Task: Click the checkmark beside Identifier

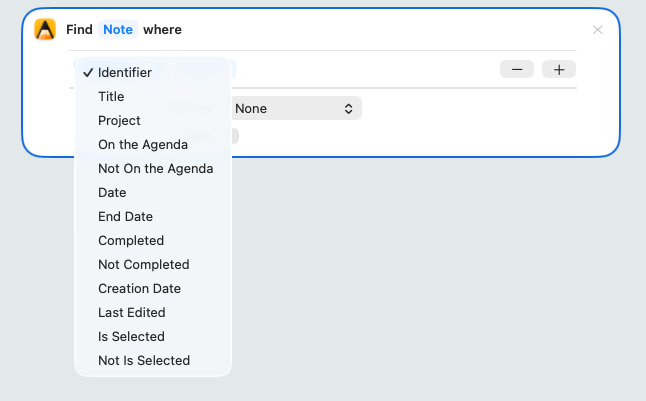Action: (88, 72)
